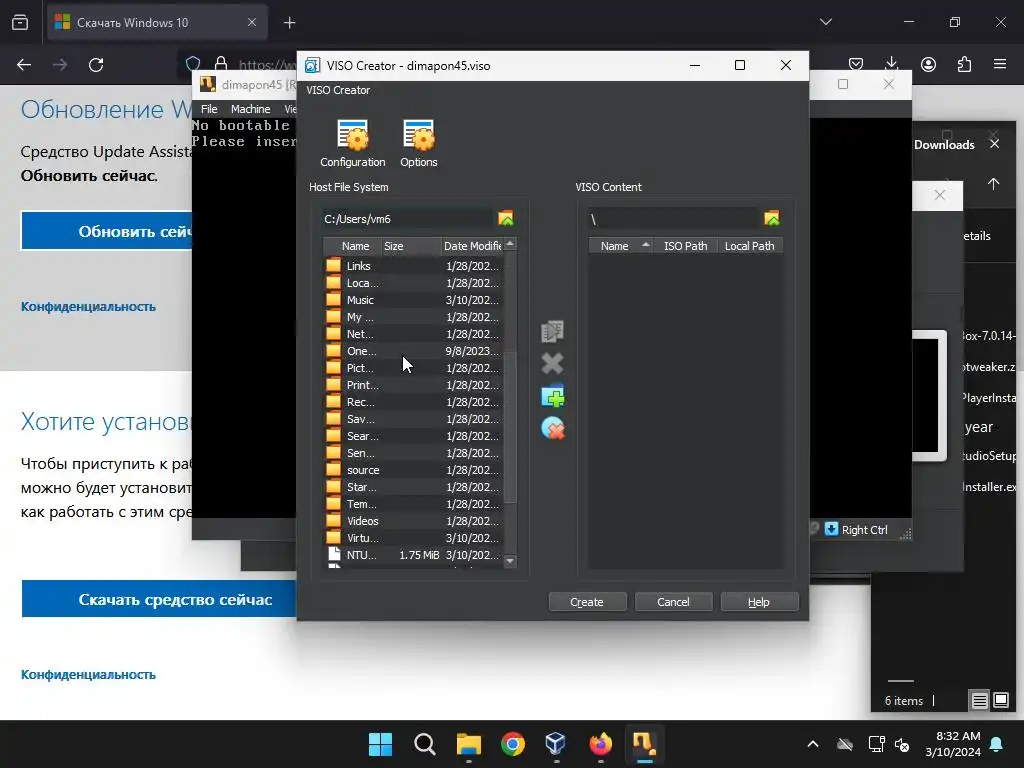Click the Pocket save icon
This screenshot has width=1024, height=768.
(x=856, y=64)
